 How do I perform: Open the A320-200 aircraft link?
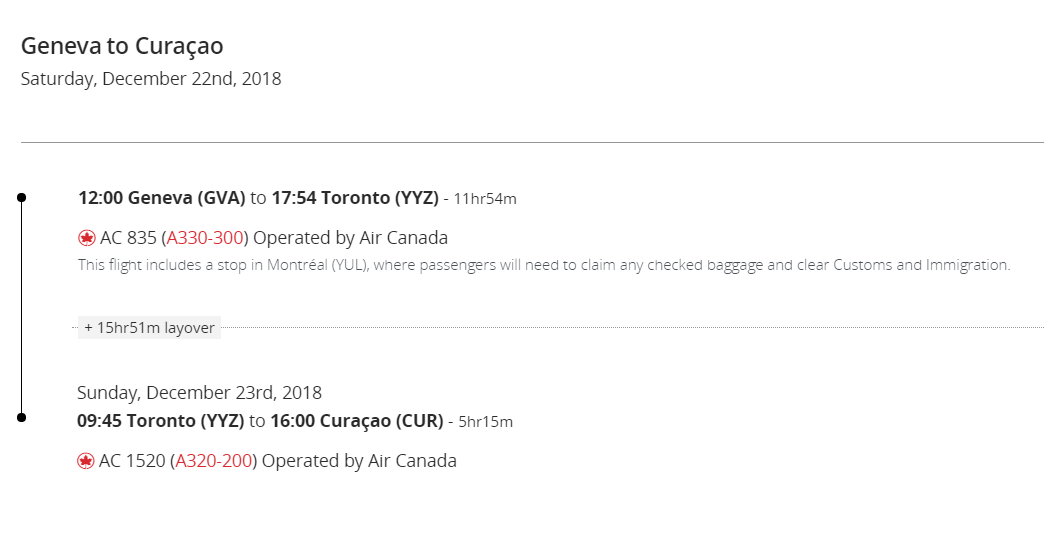(213, 461)
